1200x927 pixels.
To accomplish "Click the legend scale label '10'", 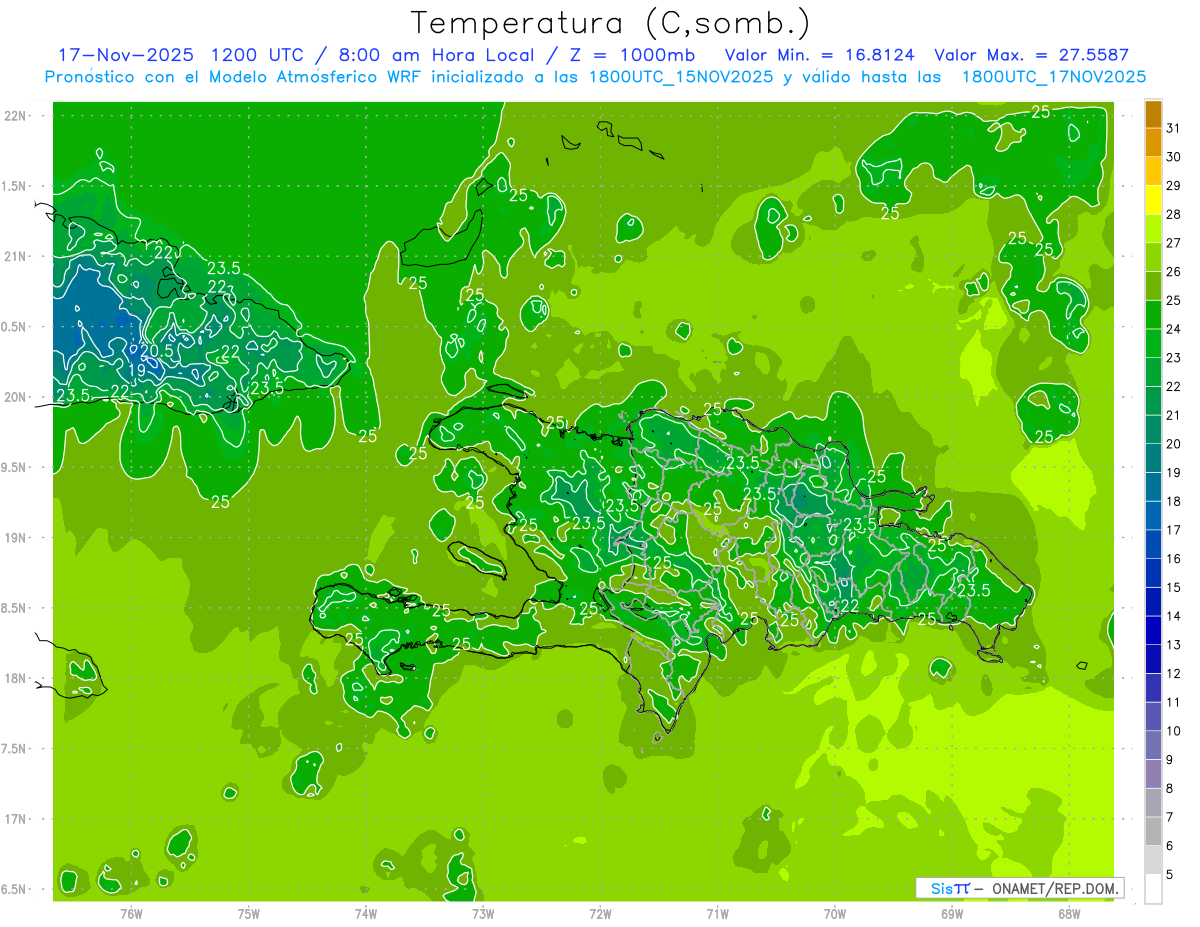I will pyautogui.click(x=1174, y=731).
